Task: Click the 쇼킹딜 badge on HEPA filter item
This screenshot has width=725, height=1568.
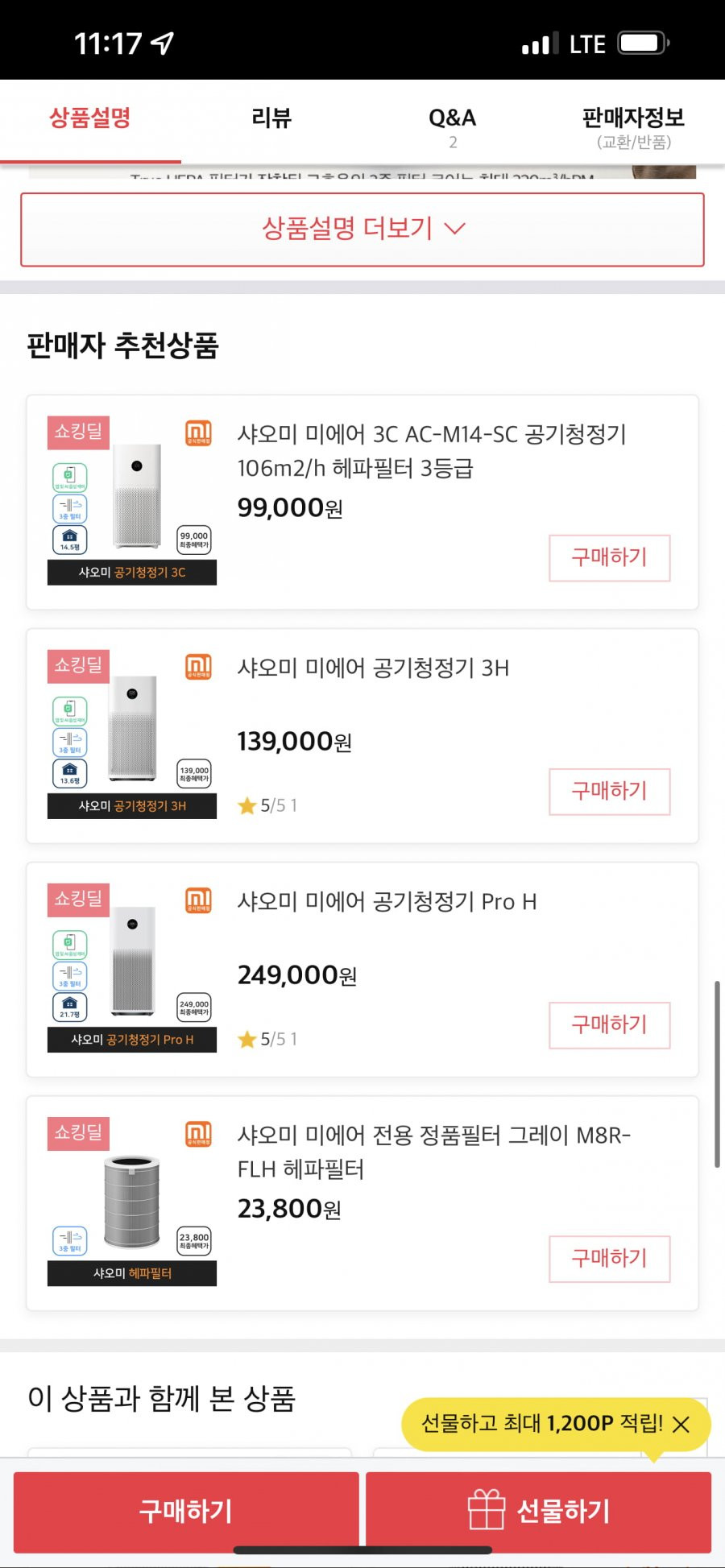Action: pos(78,1132)
